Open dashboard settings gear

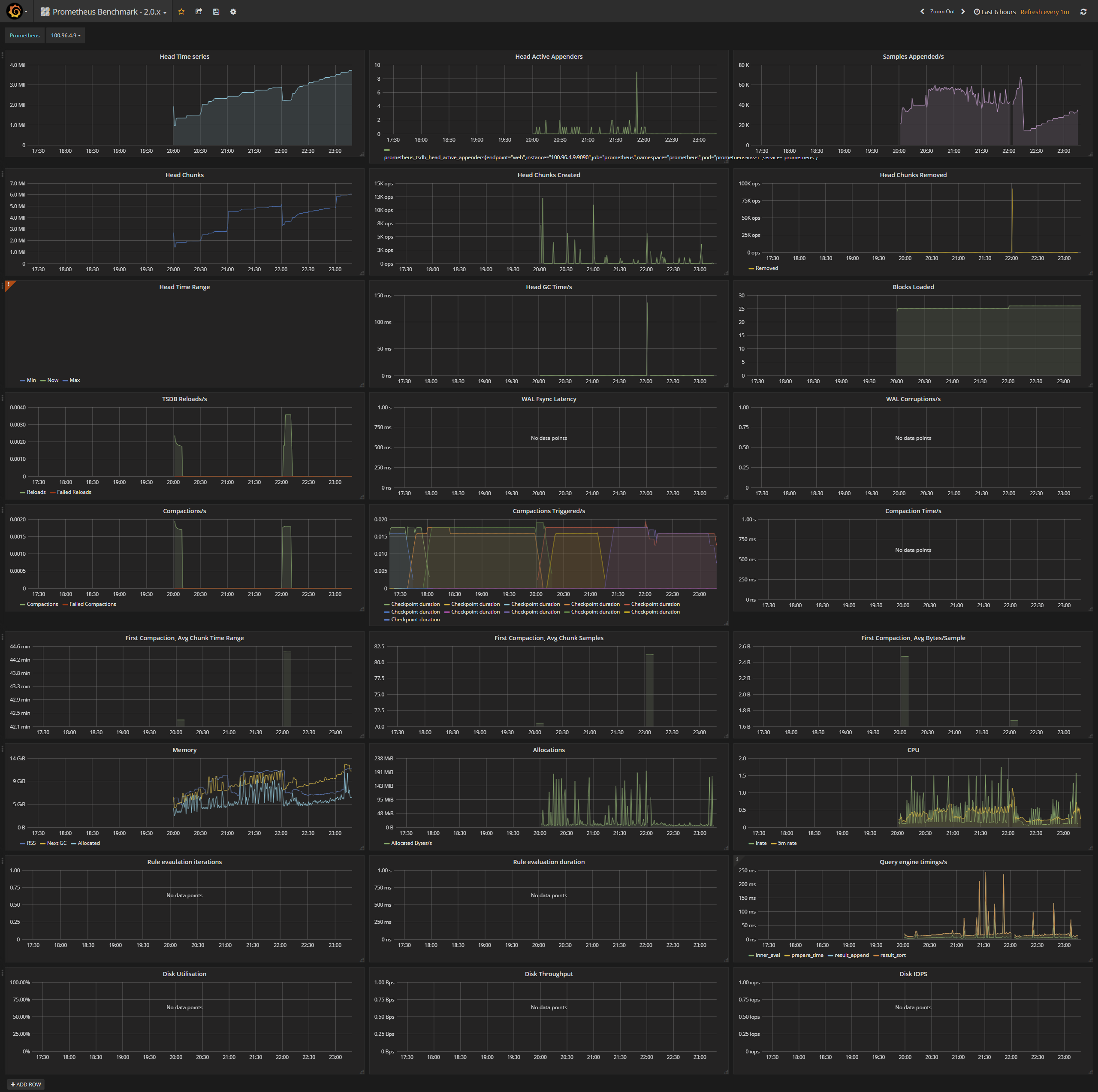[233, 11]
